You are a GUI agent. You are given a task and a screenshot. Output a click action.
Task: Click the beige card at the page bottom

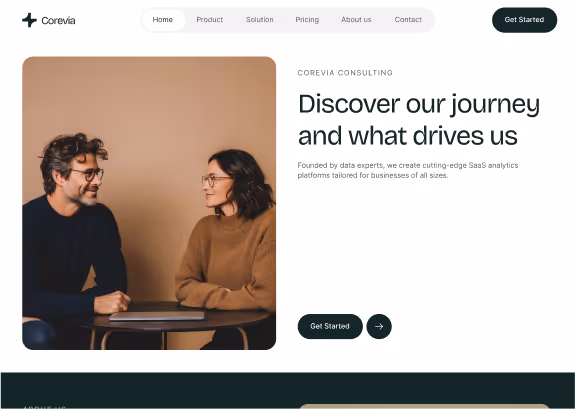pyautogui.click(x=424, y=406)
